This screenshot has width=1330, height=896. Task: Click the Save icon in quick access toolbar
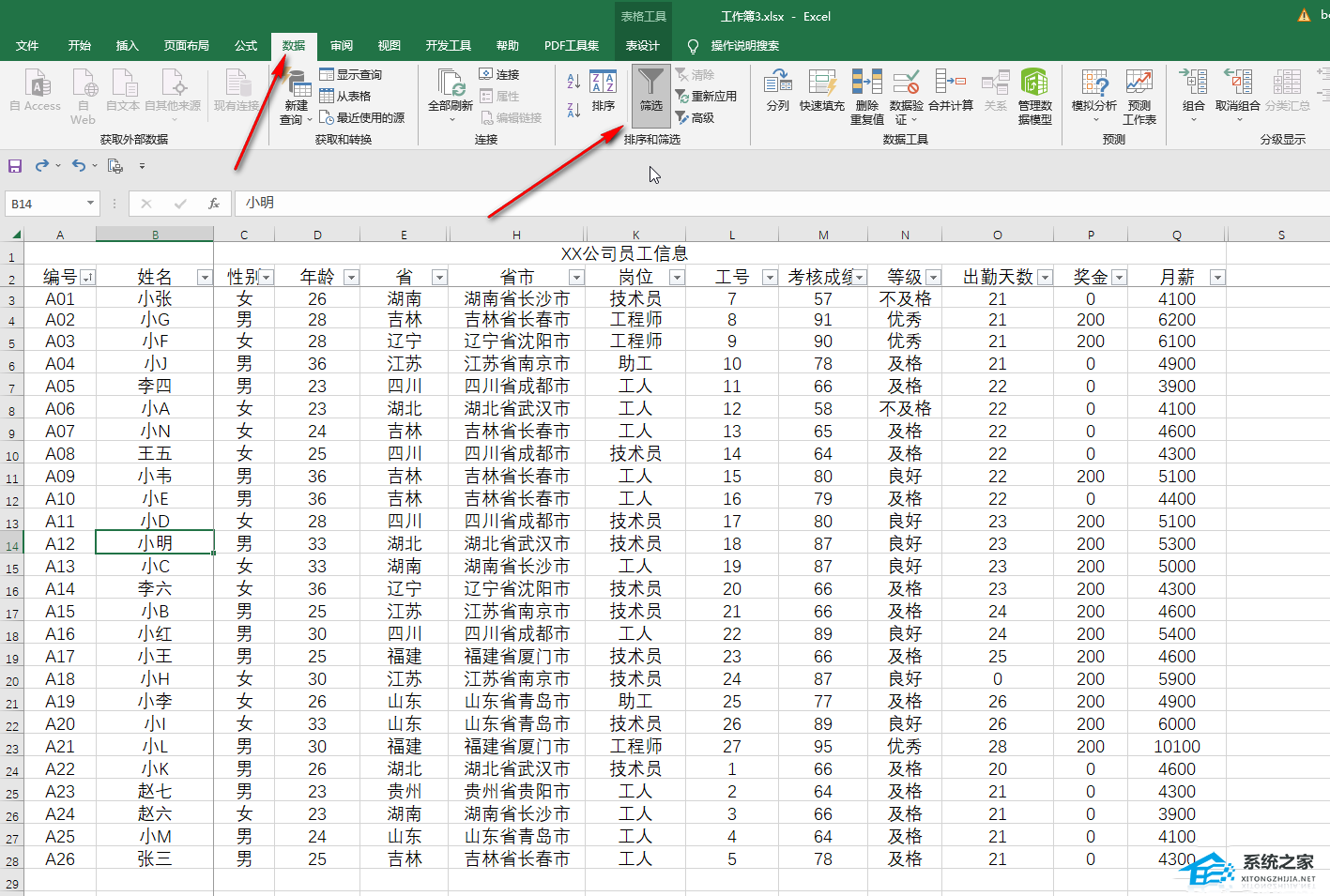pos(15,166)
